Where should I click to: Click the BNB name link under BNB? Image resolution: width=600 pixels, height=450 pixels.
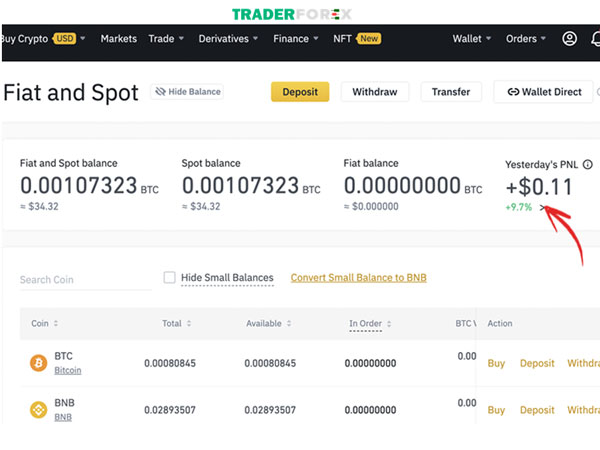63,417
